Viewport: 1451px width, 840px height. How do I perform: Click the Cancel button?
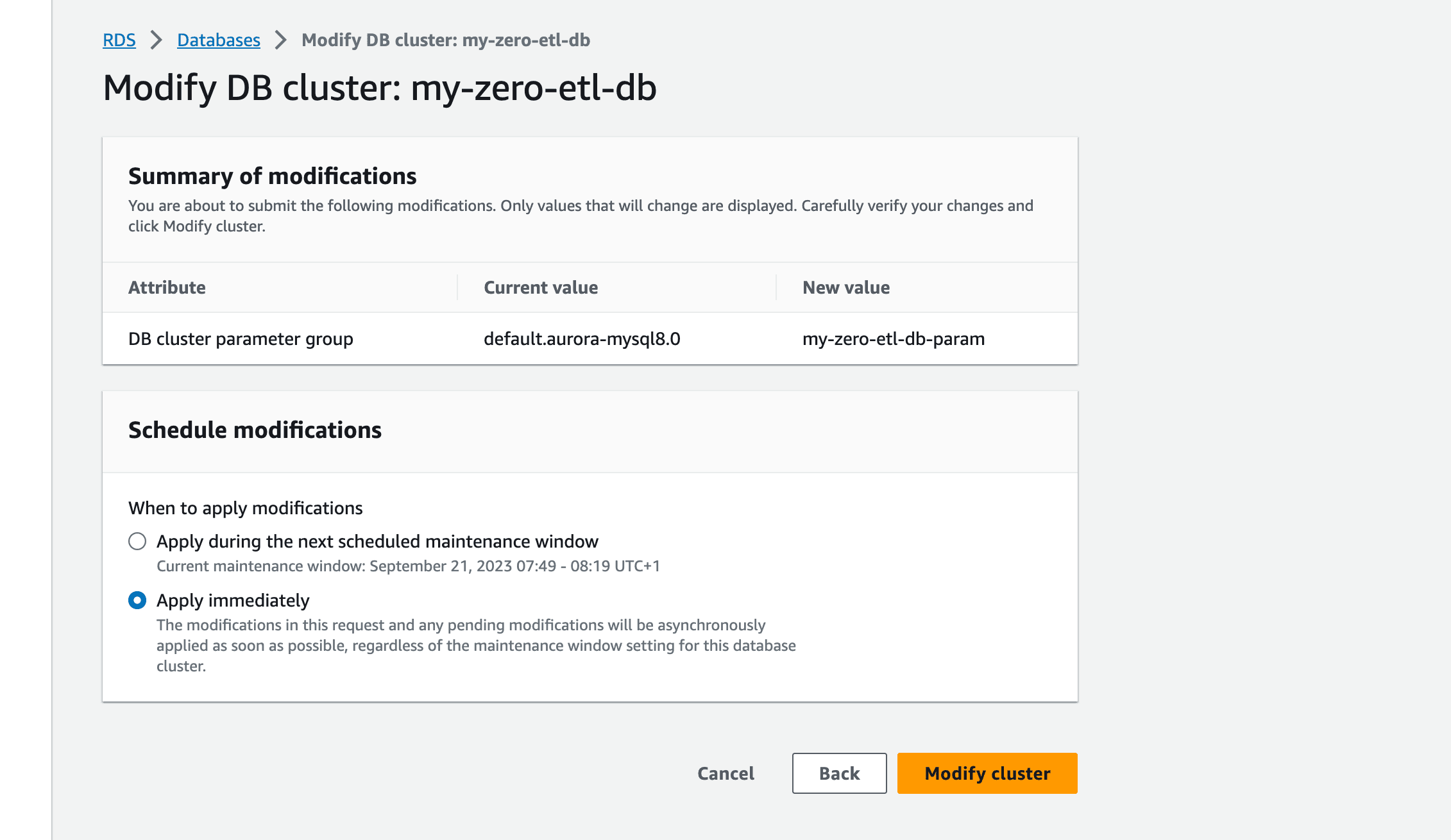(725, 773)
